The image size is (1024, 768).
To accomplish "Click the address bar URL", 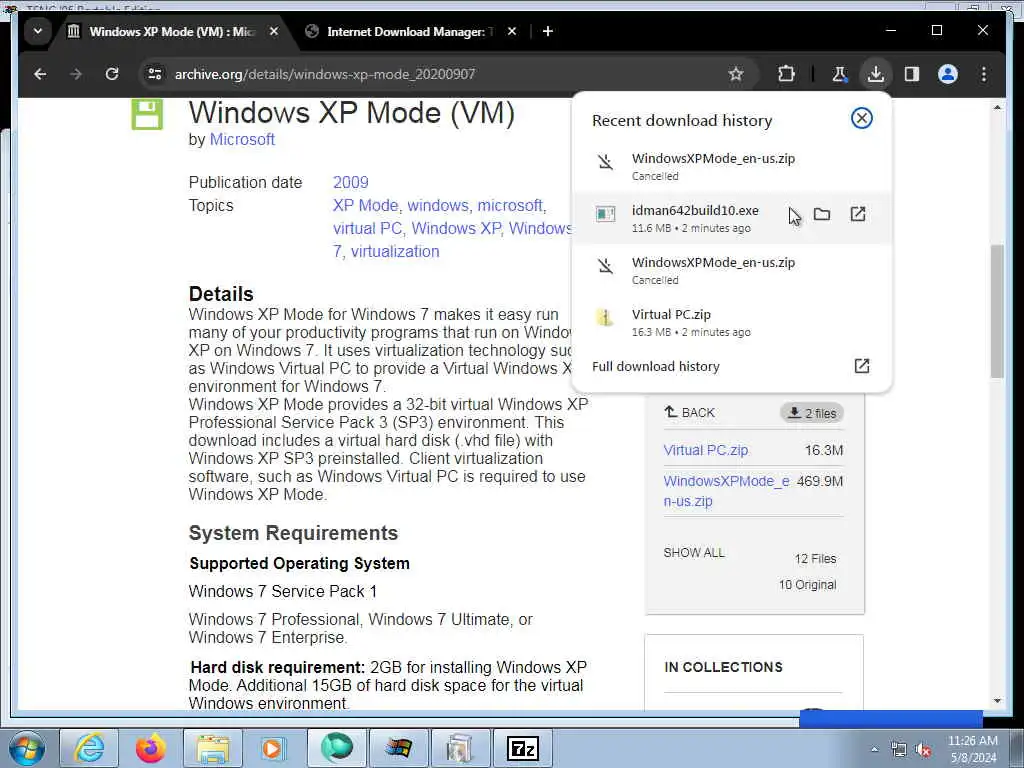I will [325, 74].
